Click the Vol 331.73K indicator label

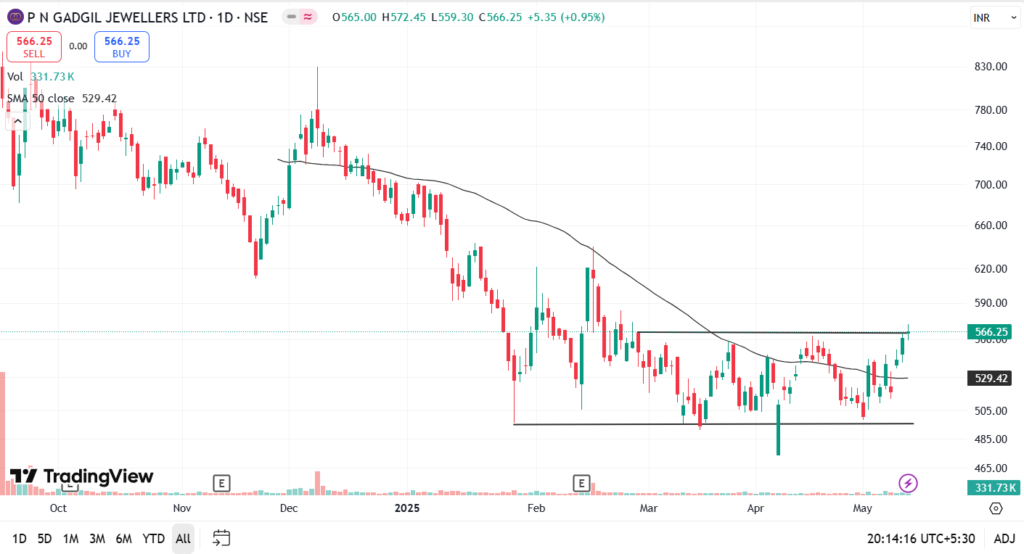[40, 76]
